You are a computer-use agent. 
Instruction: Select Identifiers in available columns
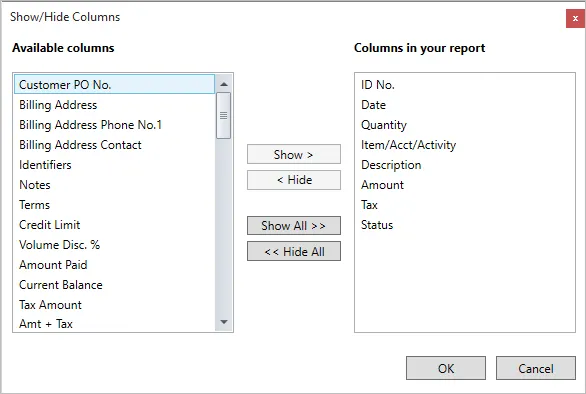point(114,164)
